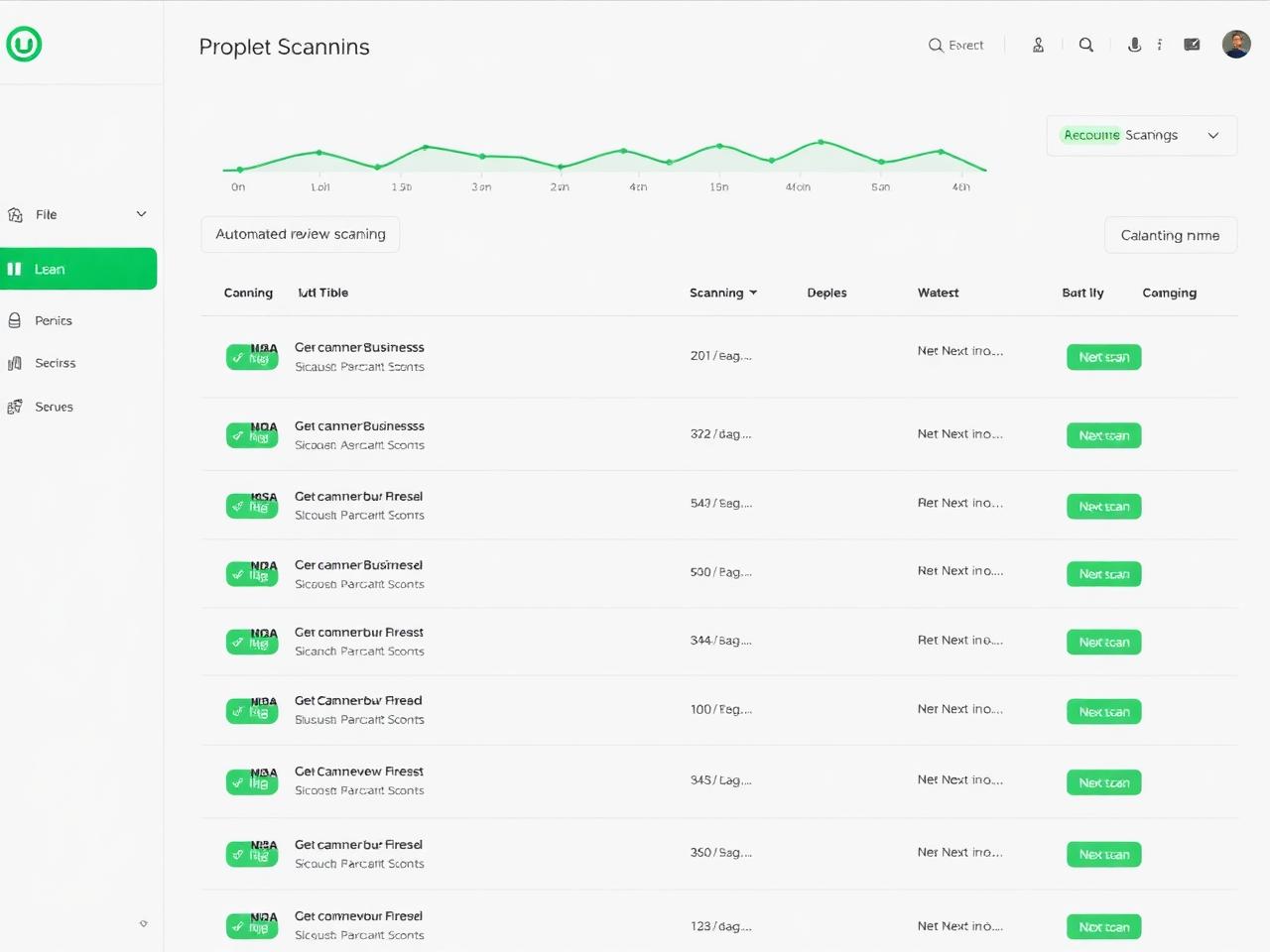Click the Conning column header
The height and width of the screenshot is (952, 1270).
coord(248,293)
